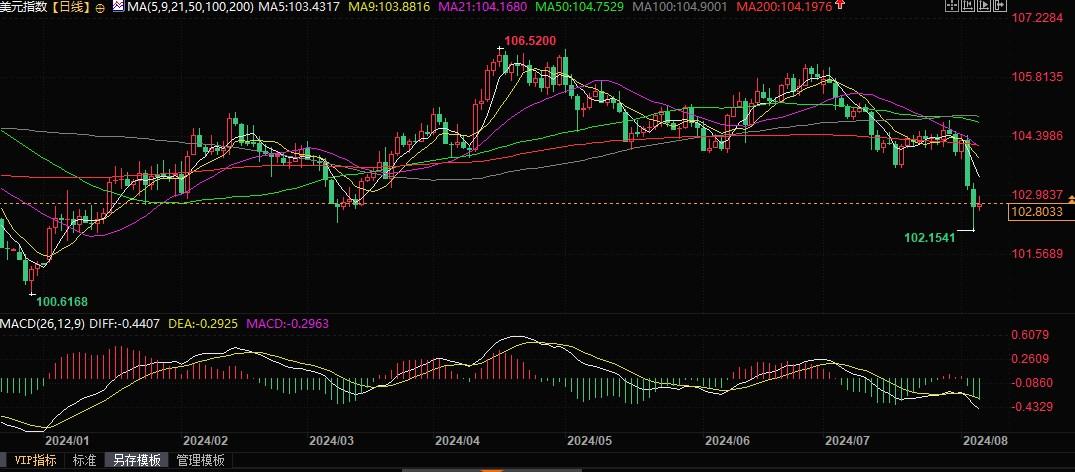Open MACD(26,12,9) parameter settings
The width and height of the screenshot is (1075, 472).
(x=43, y=323)
